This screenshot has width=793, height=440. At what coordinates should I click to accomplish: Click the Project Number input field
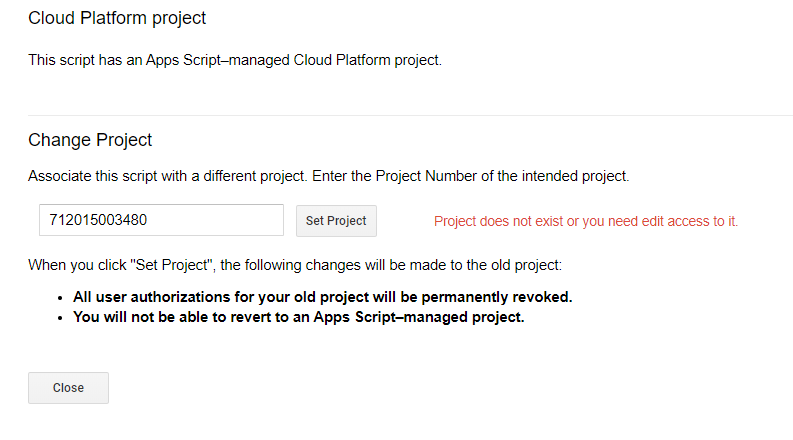pos(161,220)
